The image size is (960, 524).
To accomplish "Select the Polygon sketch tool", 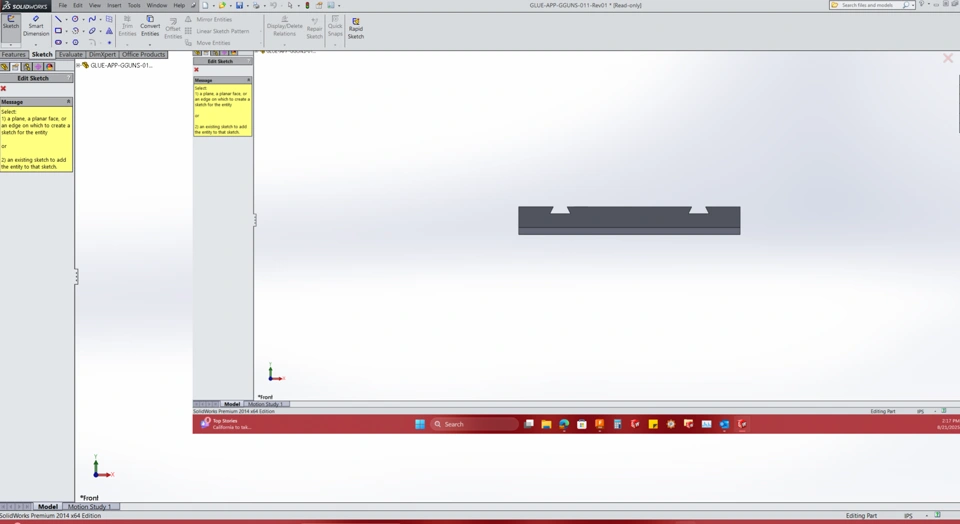I will click(75, 42).
